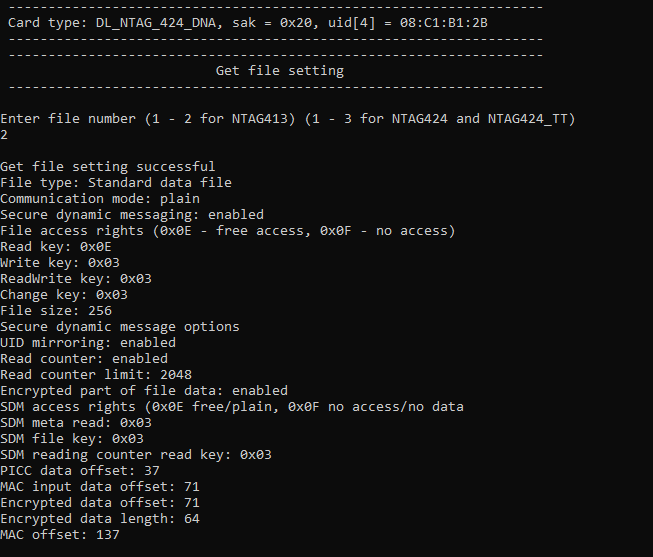The width and height of the screenshot is (653, 557).
Task: Click Communication mode: plain text
Action: tap(100, 199)
